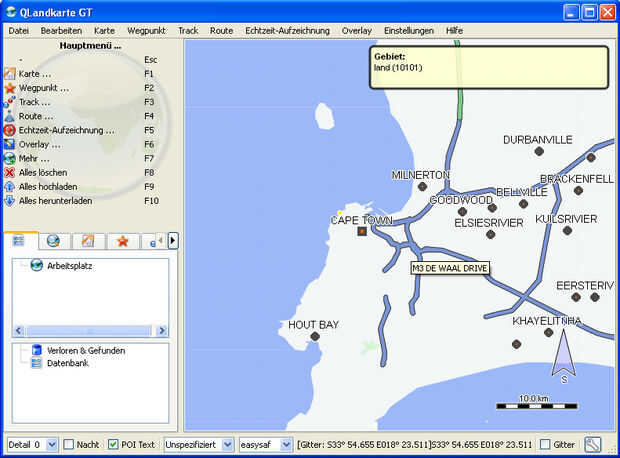
Task: Toggle the POI Text checkbox
Action: pyautogui.click(x=113, y=445)
